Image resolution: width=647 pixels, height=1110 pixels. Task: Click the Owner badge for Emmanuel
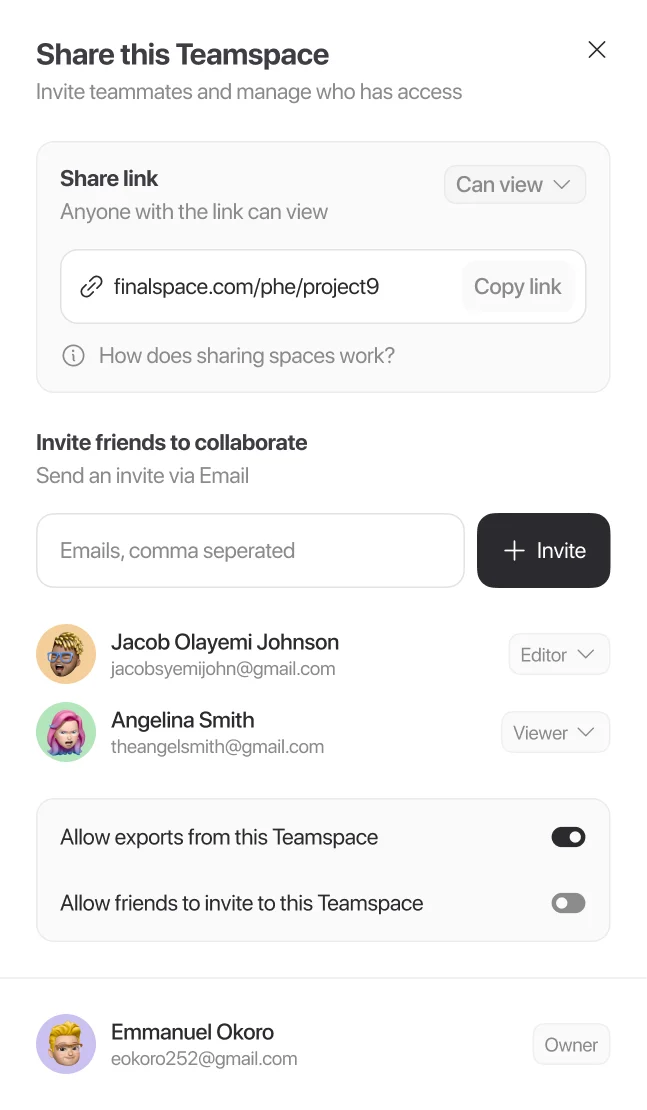click(571, 1045)
